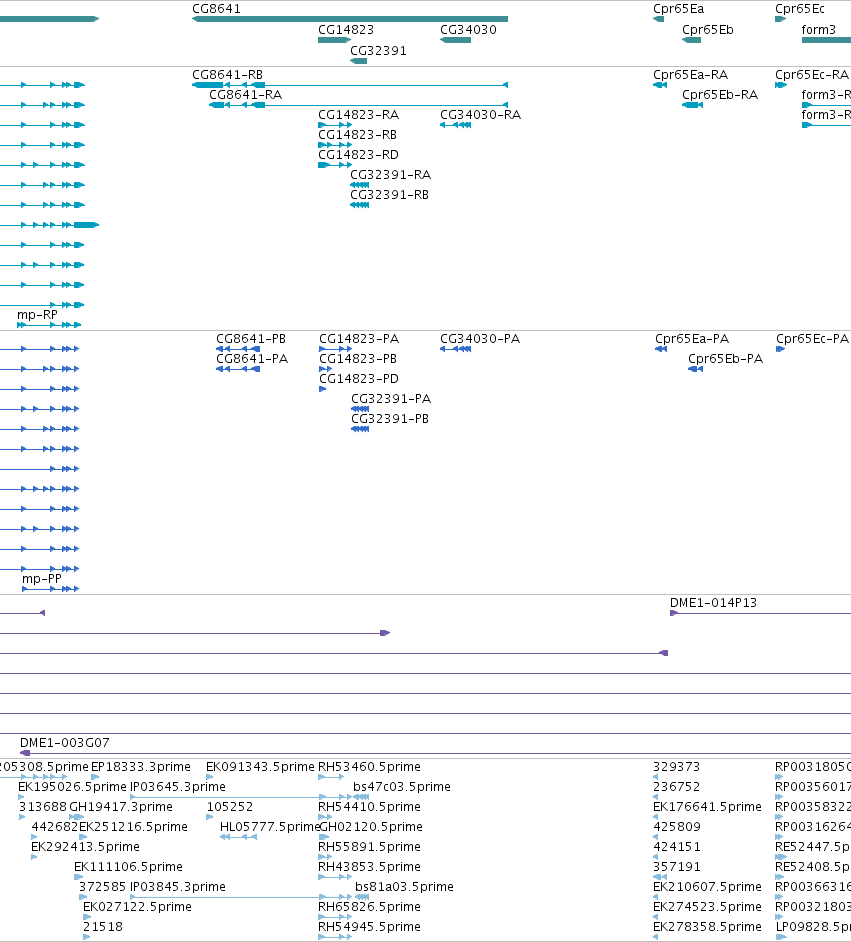Image resolution: width=851 pixels, height=942 pixels.
Task: Select the RH55891.5prime EST
Action: coord(323,857)
